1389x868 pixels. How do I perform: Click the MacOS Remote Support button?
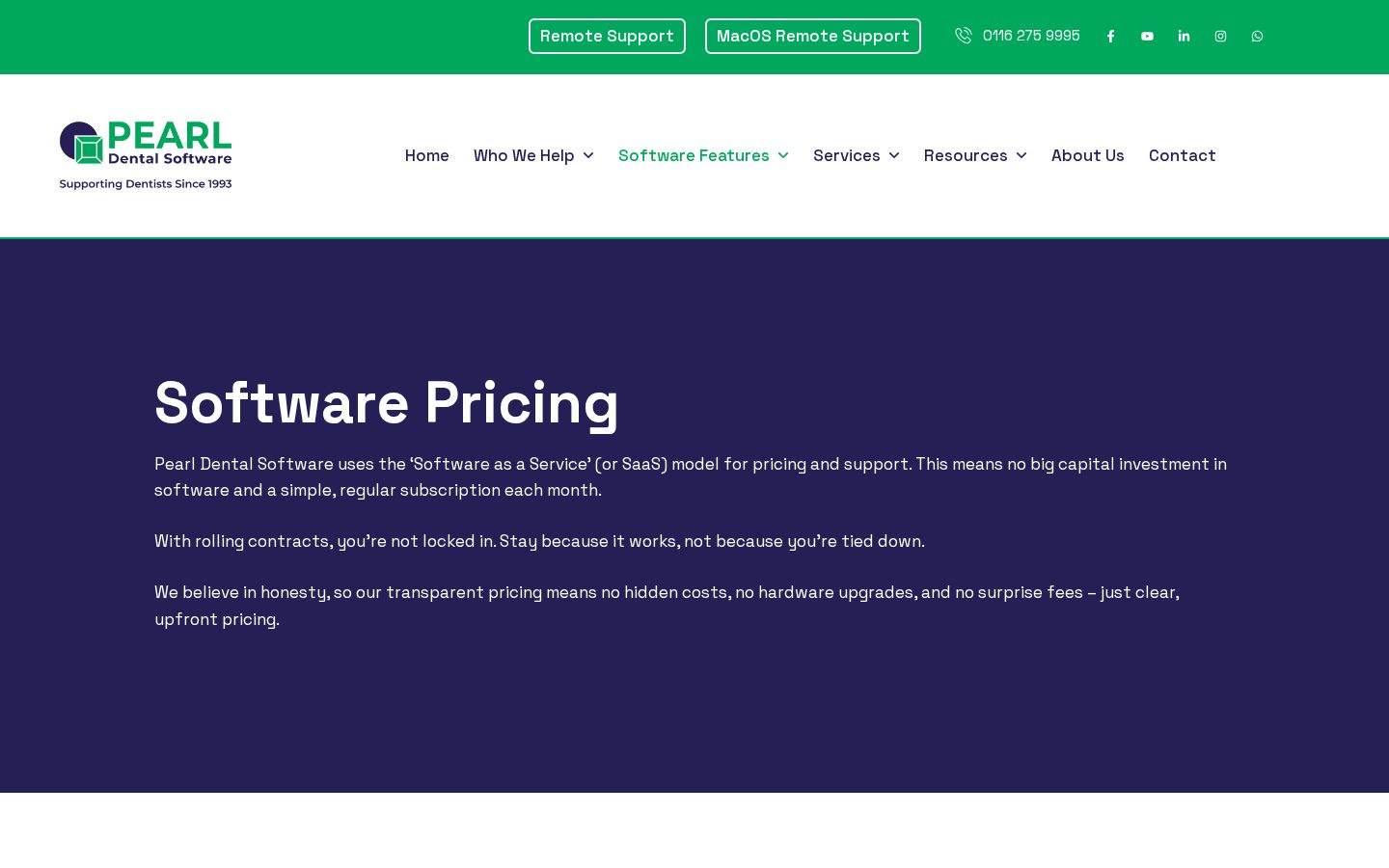click(x=813, y=37)
